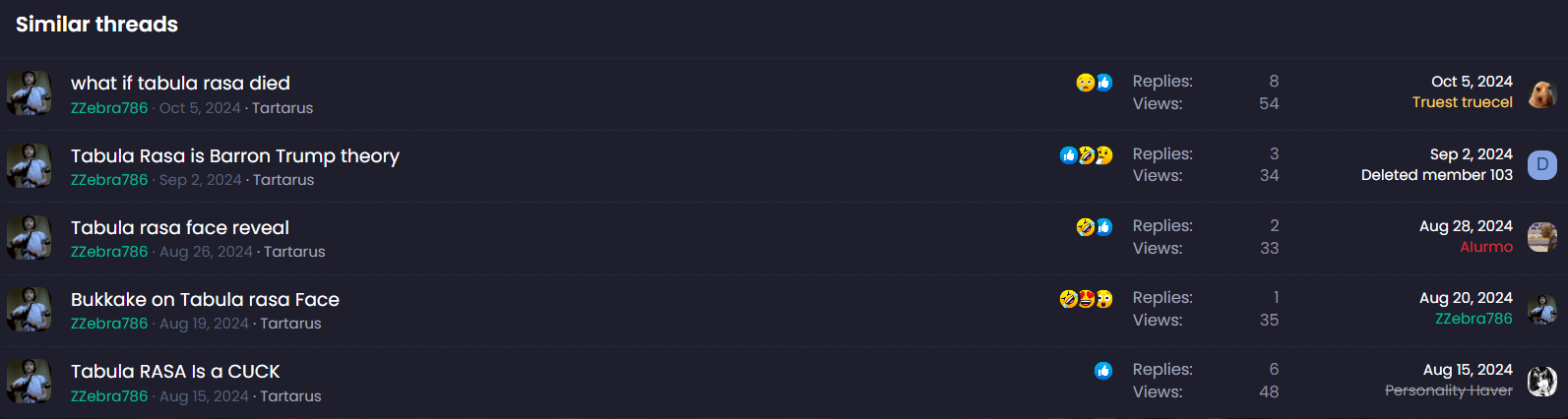Click reaction emojis on "what if tabula rasa died"
This screenshot has width=1568, height=419.
pos(1094,83)
